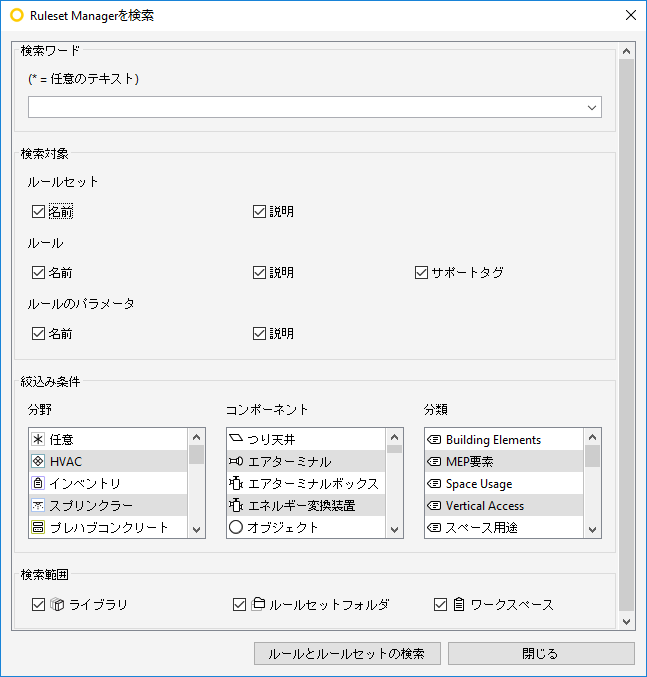Select Building Elements in 分類 list
647x677 pixels.
click(504, 440)
